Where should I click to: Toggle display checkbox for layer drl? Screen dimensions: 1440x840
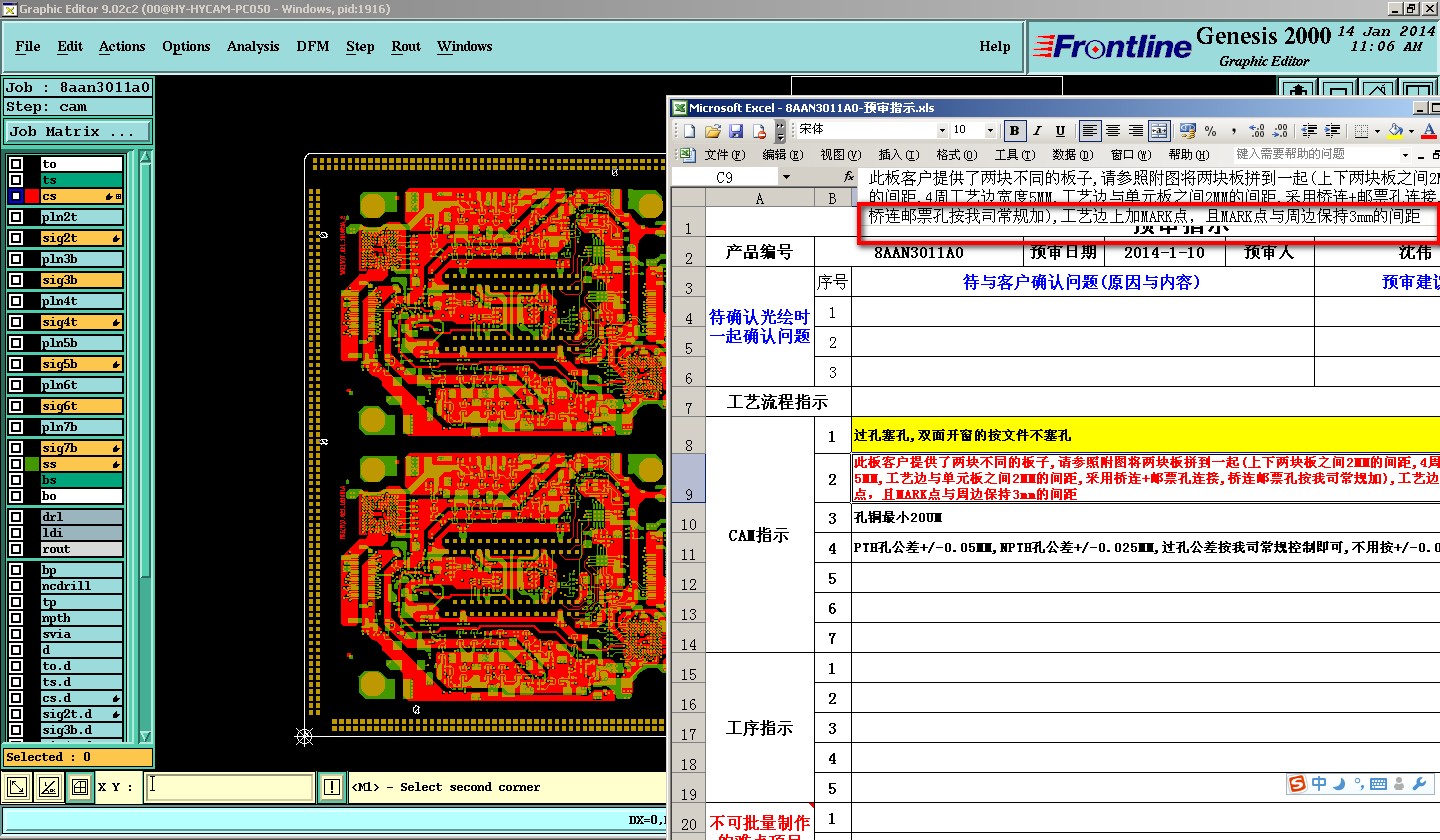point(16,517)
